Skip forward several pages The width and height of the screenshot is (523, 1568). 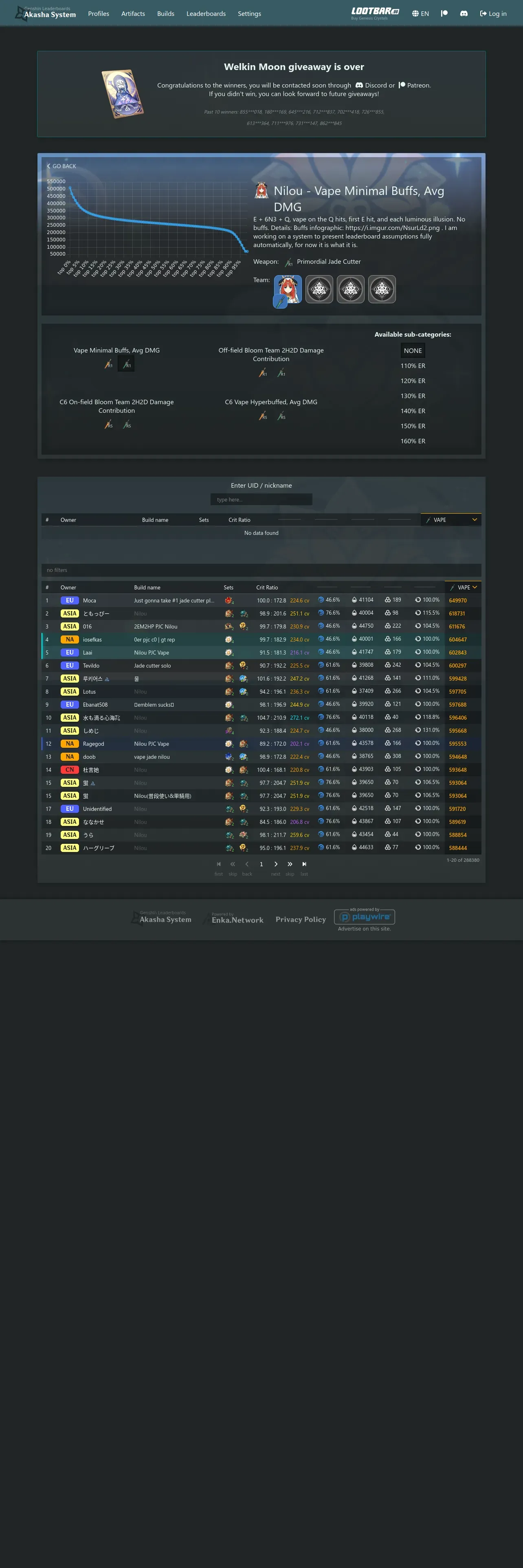(x=290, y=864)
